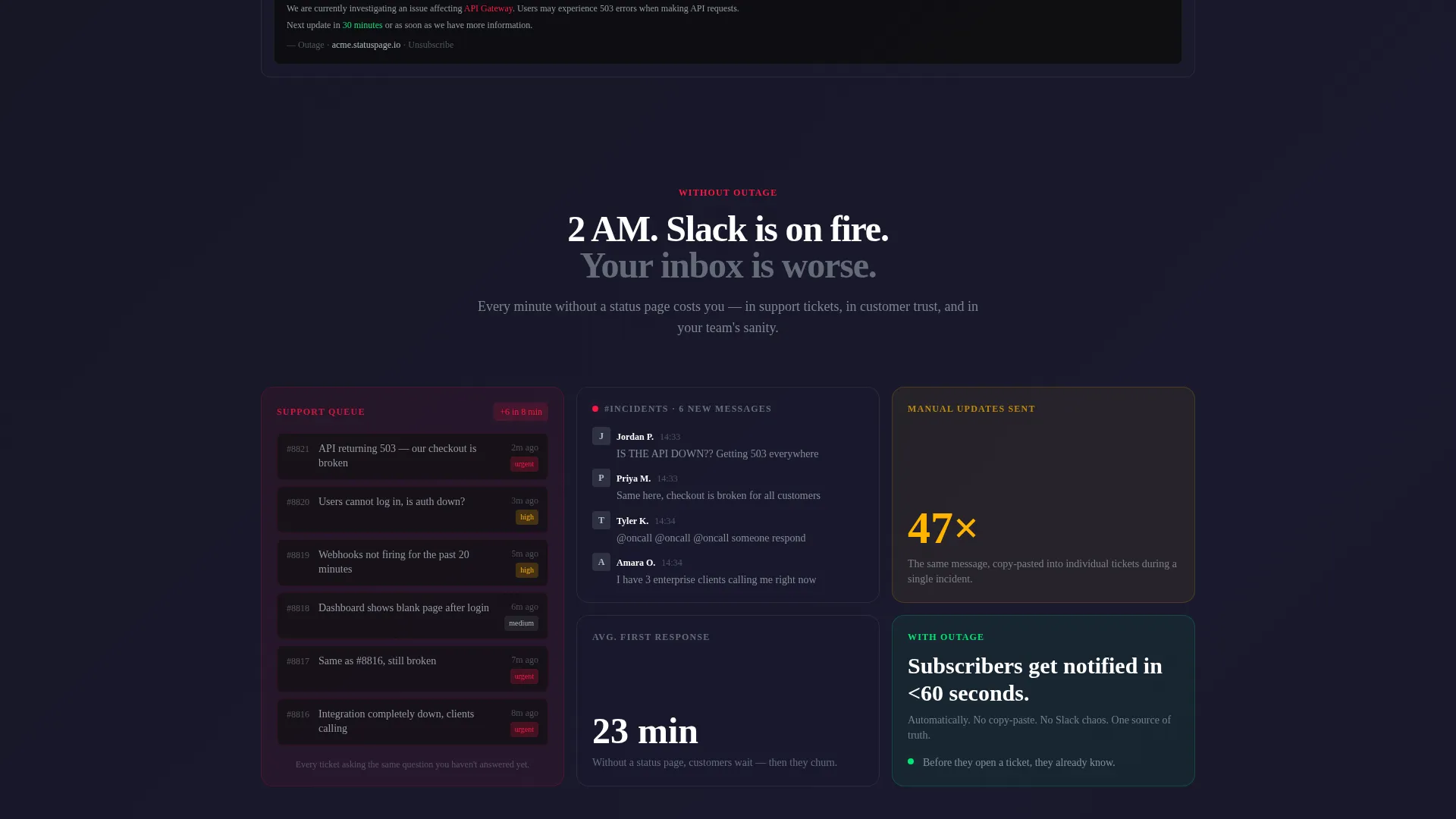The image size is (1456, 819).
Task: Click 'Subscribers get notified in <60 seconds.' heading
Action: tap(1035, 679)
